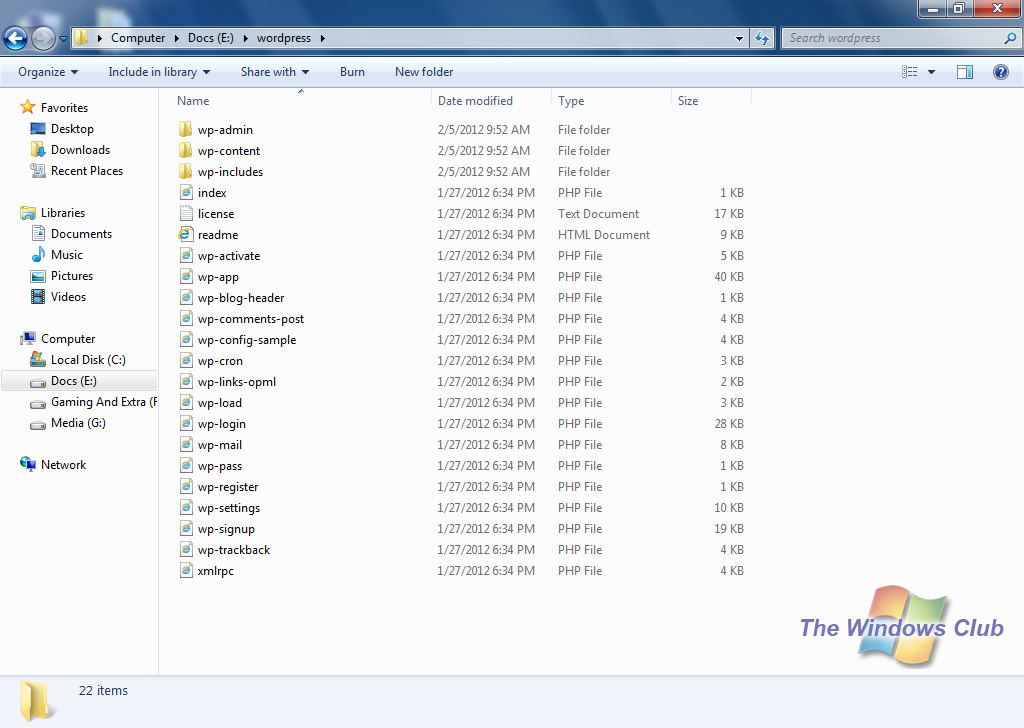Open the Pictures library

[72, 276]
